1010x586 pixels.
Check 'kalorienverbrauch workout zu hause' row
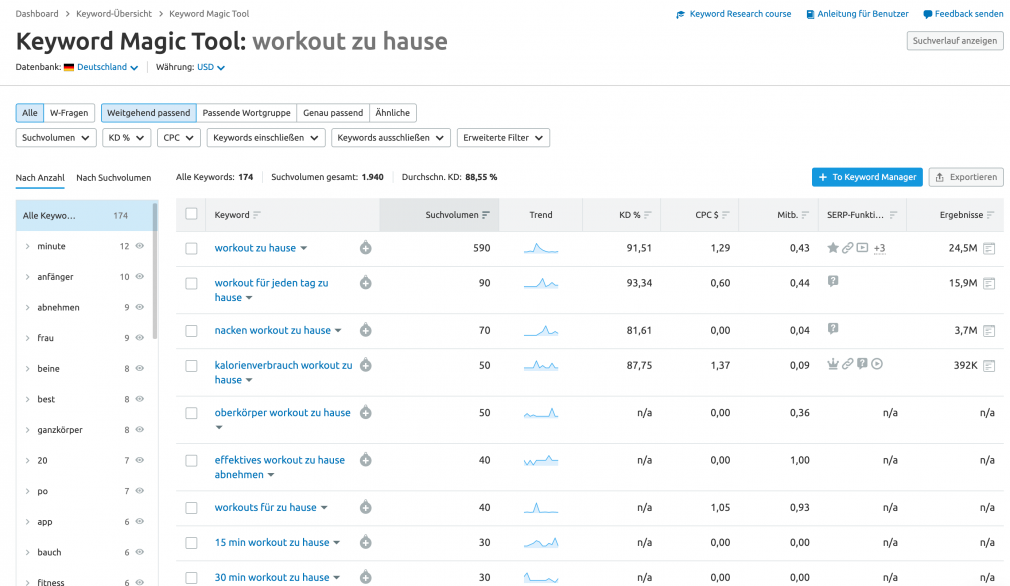[x=191, y=366]
